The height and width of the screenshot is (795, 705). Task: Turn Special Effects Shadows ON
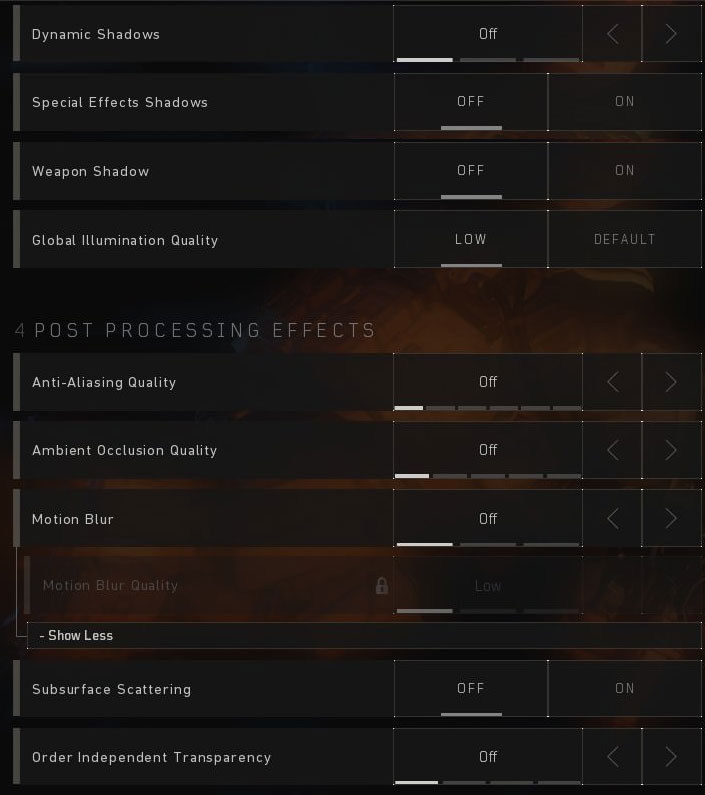(x=625, y=102)
